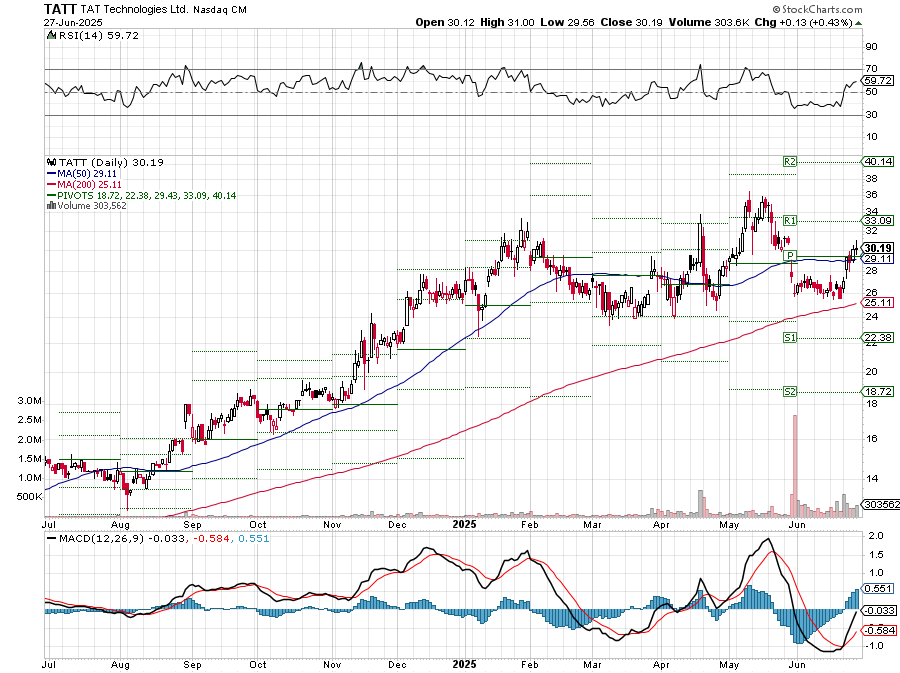
Task: Click the volume bars icon in the legend
Action: click(x=51, y=205)
